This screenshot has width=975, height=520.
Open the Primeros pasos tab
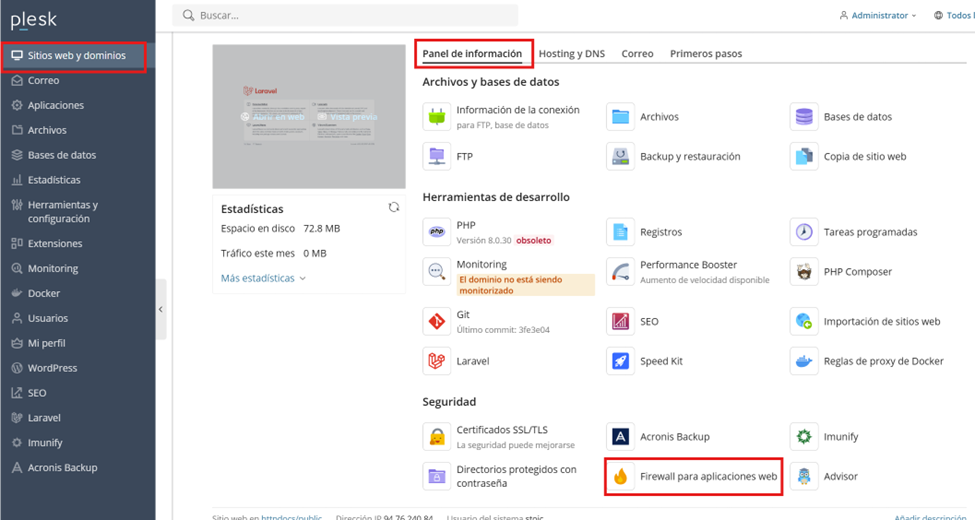pos(706,53)
